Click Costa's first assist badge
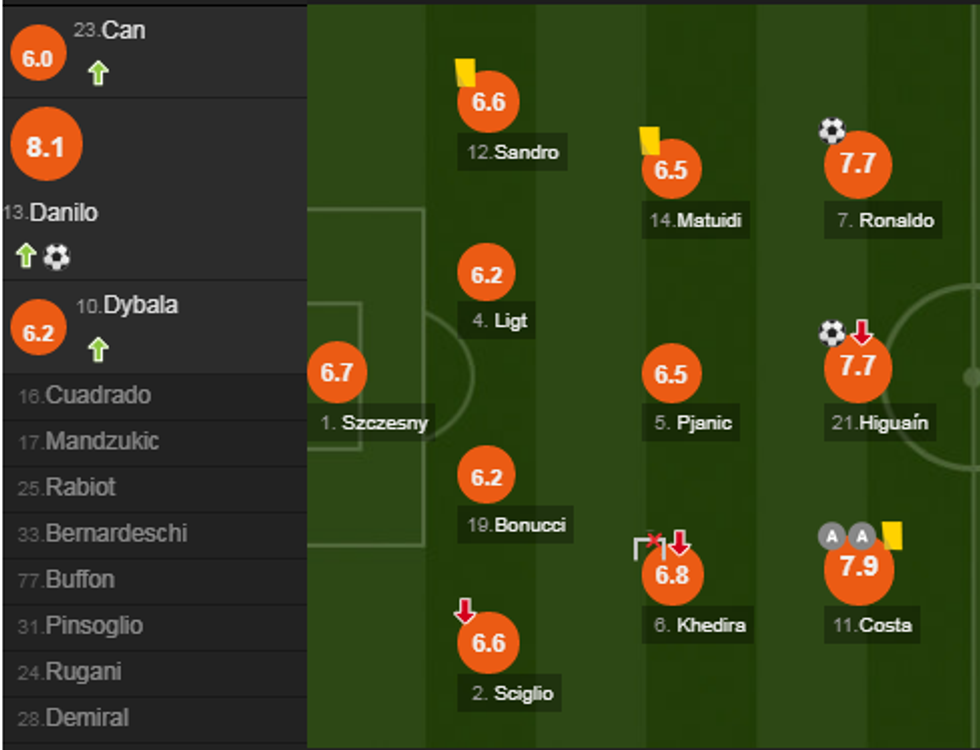Screen dimensions: 980x750 832,536
